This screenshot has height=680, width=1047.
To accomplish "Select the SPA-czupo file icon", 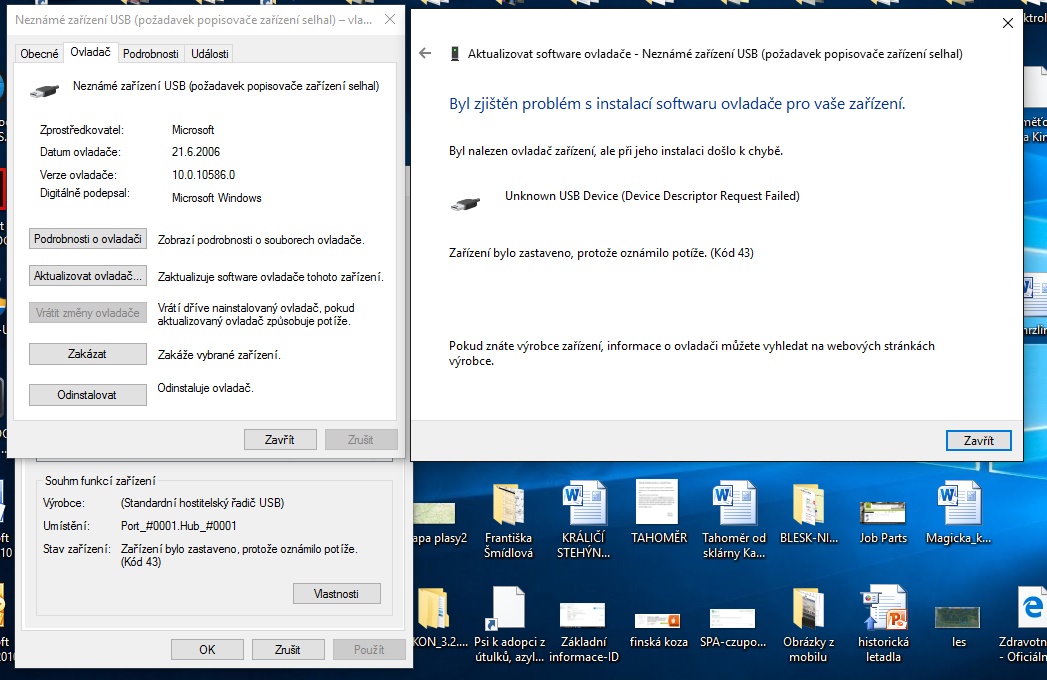I will 733,628.
